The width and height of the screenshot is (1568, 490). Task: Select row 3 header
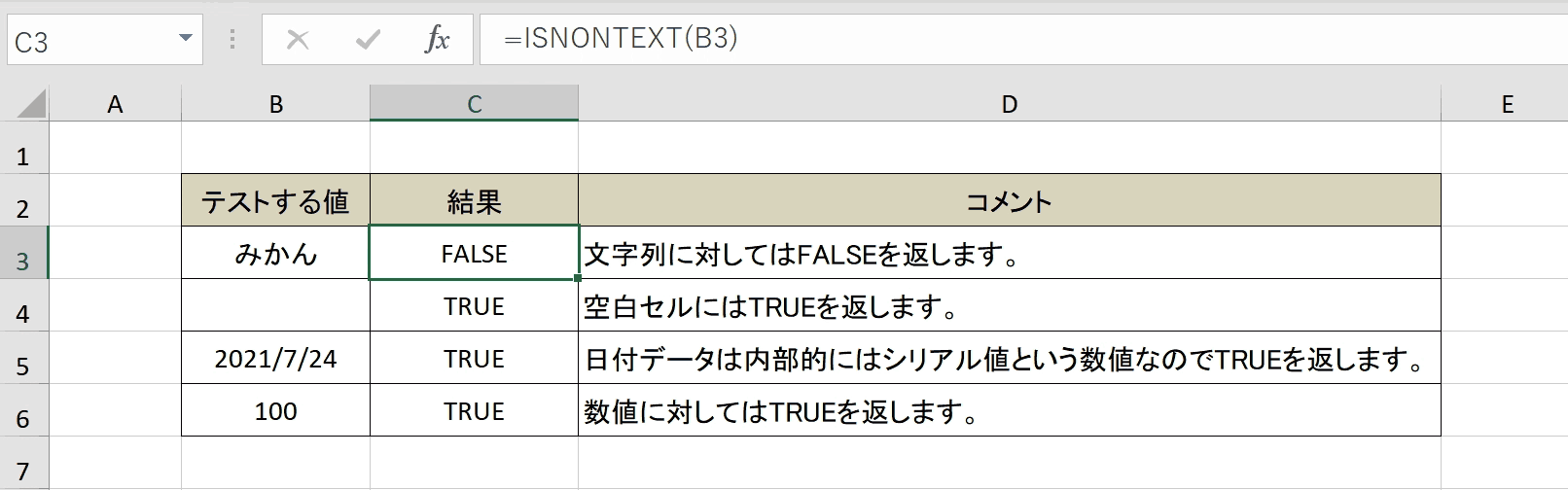coord(23,254)
